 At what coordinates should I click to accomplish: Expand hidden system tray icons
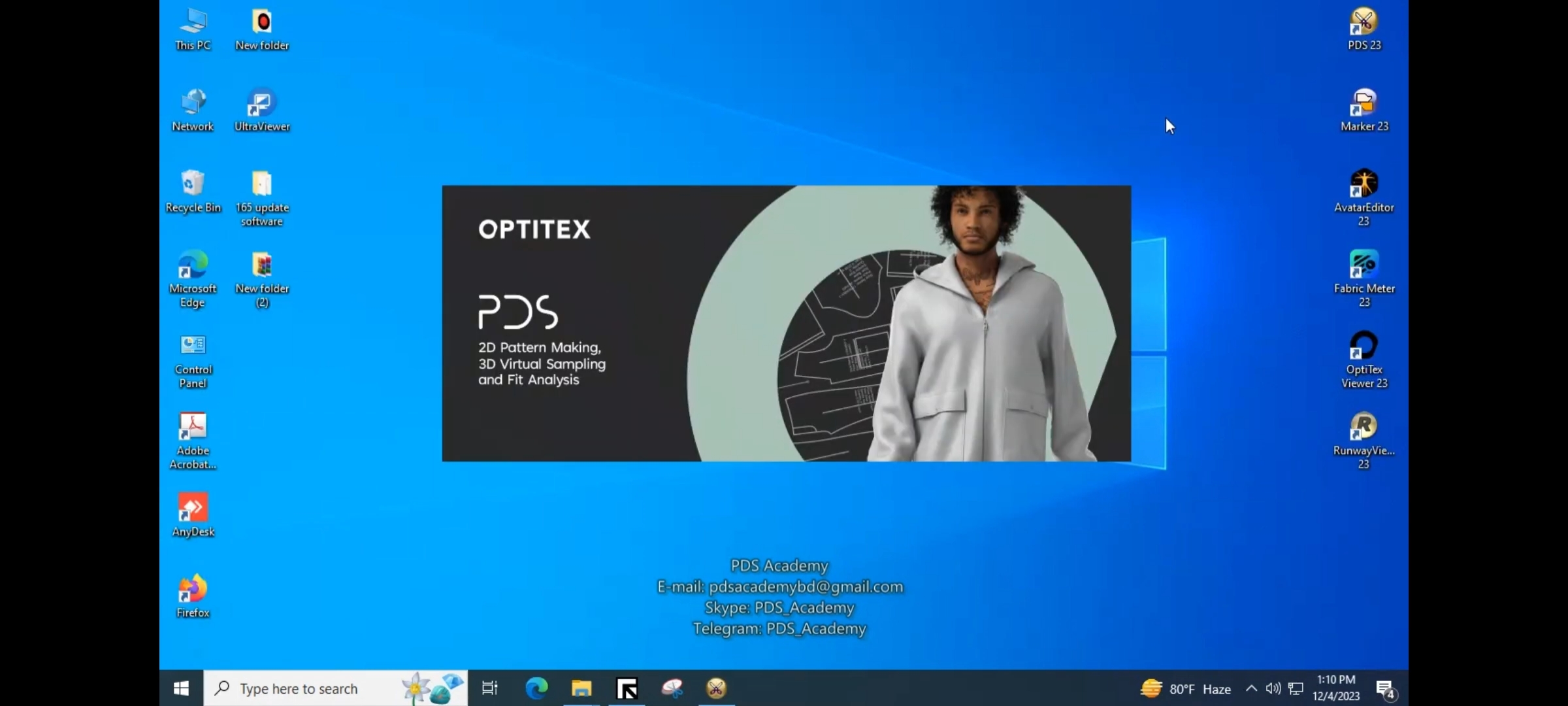pyautogui.click(x=1250, y=688)
